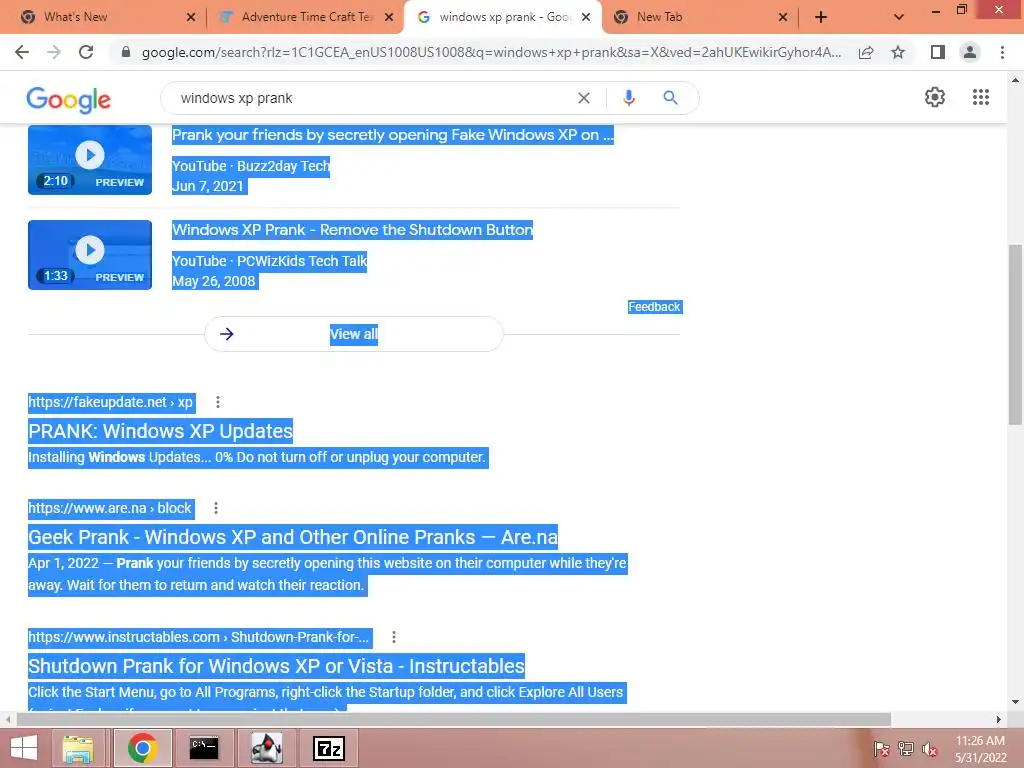Open a new browser tab
Image resolution: width=1024 pixels, height=768 pixels.
[x=821, y=17]
